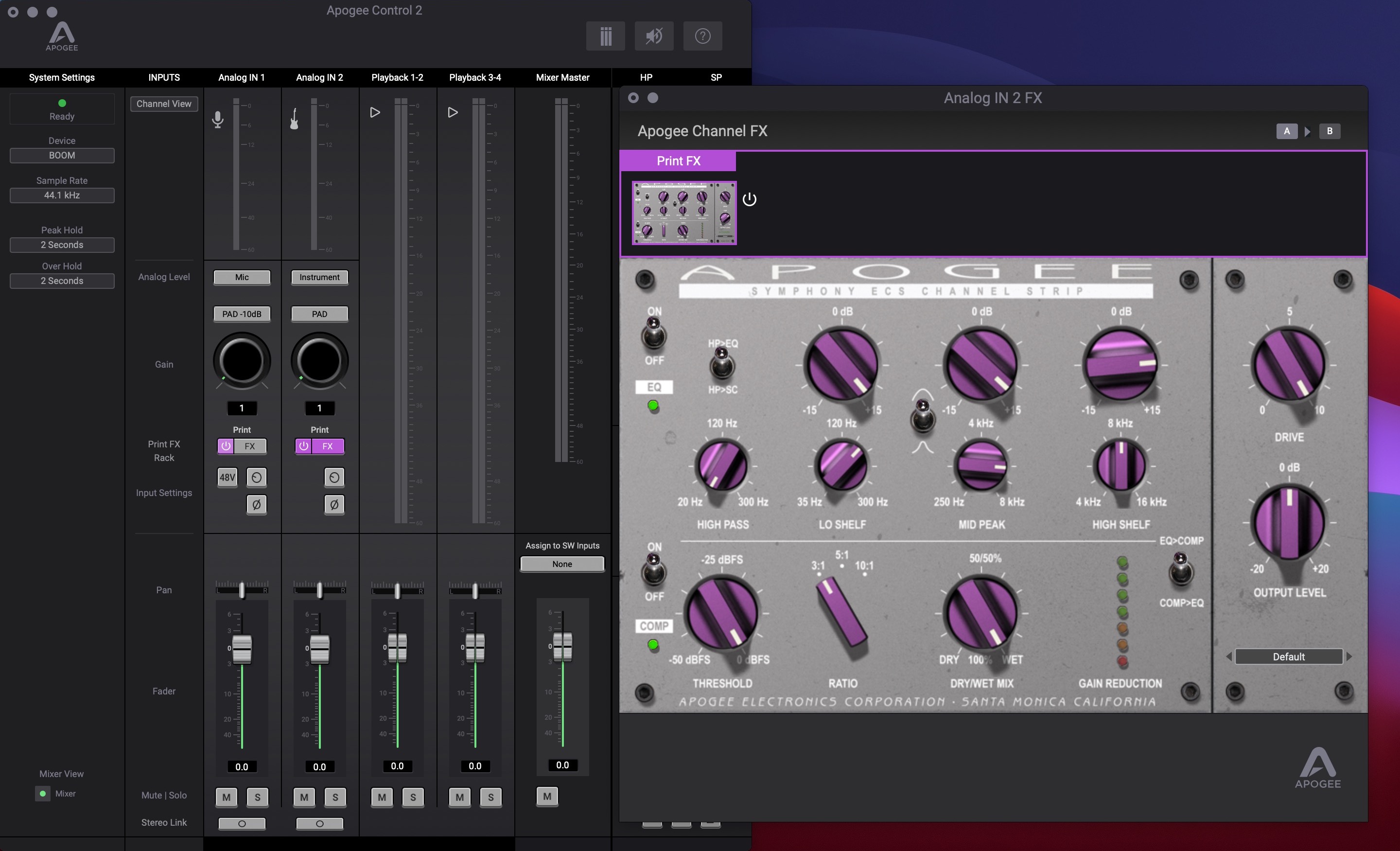Switch to the Mixer Master tab
Image resolution: width=1400 pixels, height=851 pixels.
(562, 77)
